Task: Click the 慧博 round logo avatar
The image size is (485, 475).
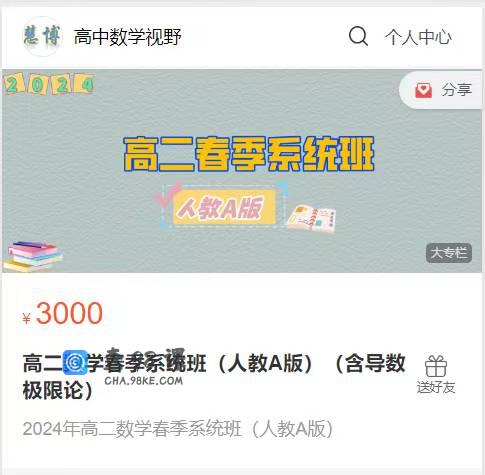Action: point(42,36)
